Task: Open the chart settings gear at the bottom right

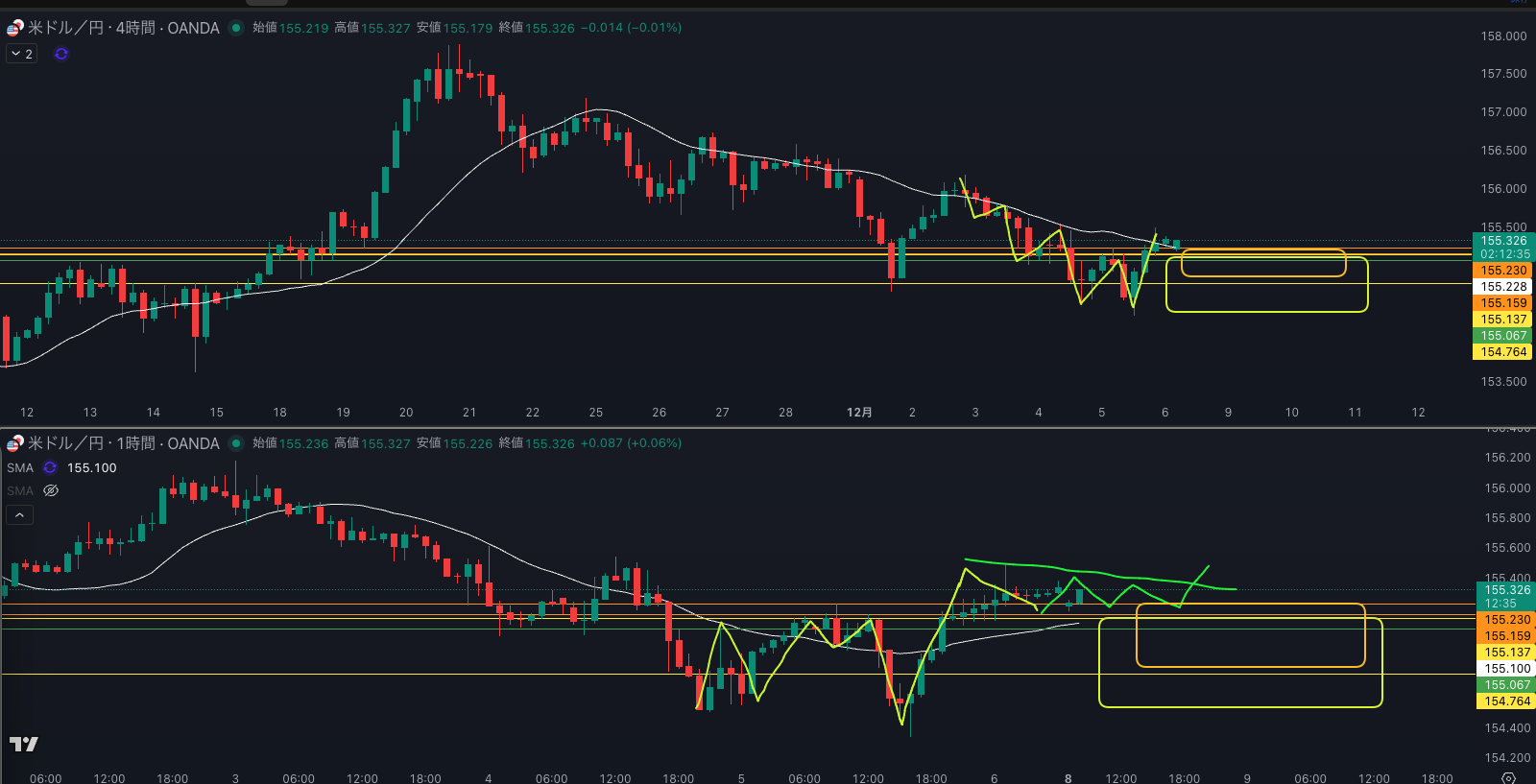Action: [1508, 777]
